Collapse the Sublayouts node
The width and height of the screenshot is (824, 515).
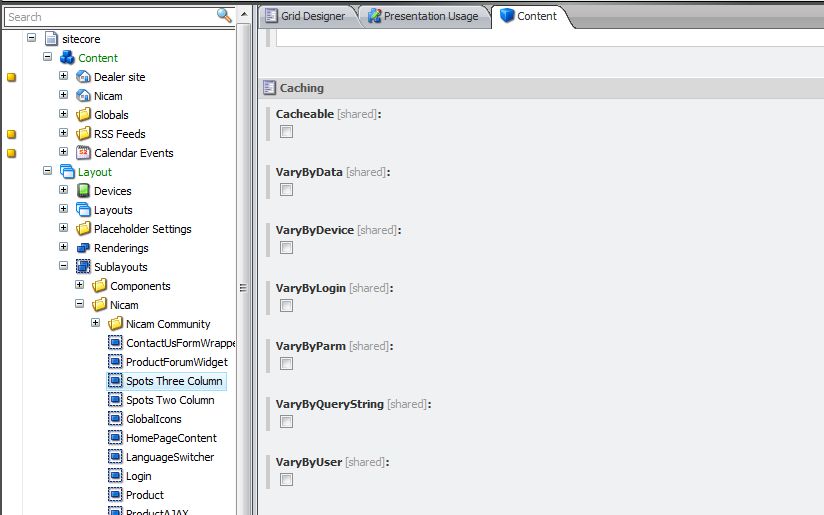pos(64,265)
